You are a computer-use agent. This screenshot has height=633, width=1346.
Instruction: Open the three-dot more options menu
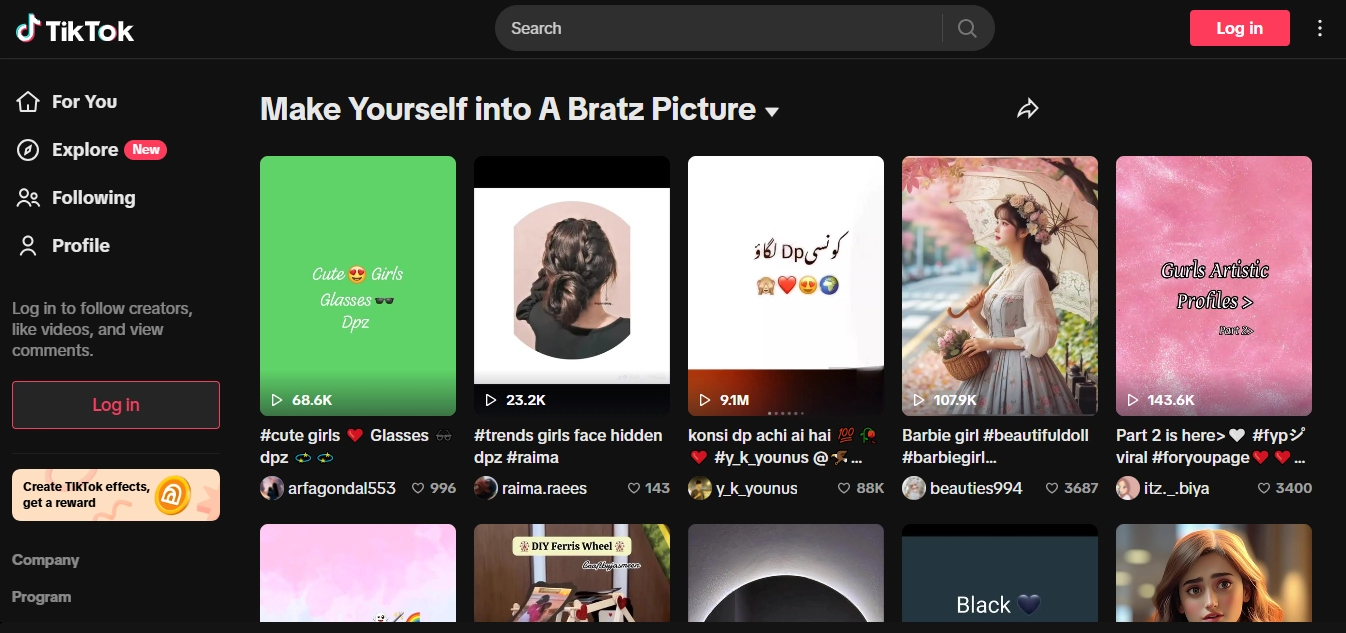1320,28
